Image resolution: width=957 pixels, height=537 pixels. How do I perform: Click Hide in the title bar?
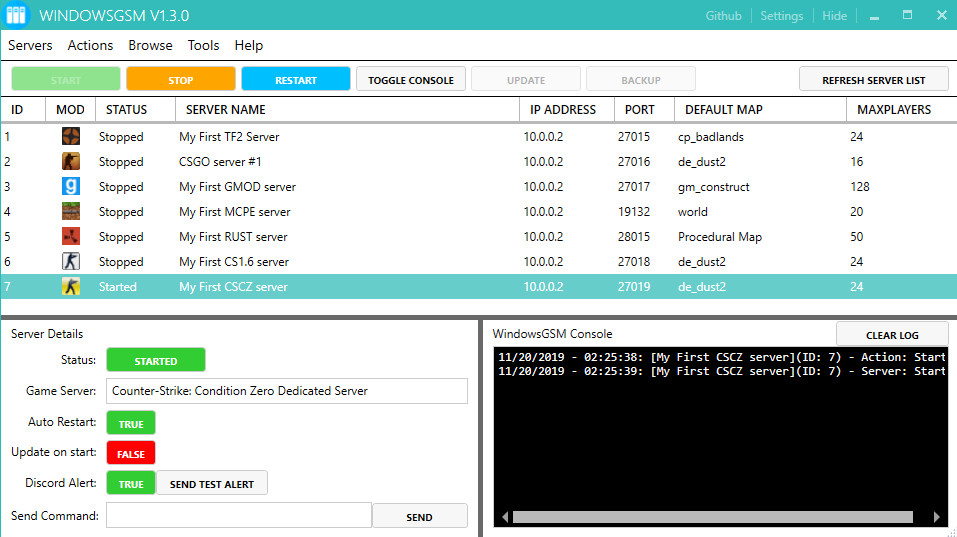[834, 16]
